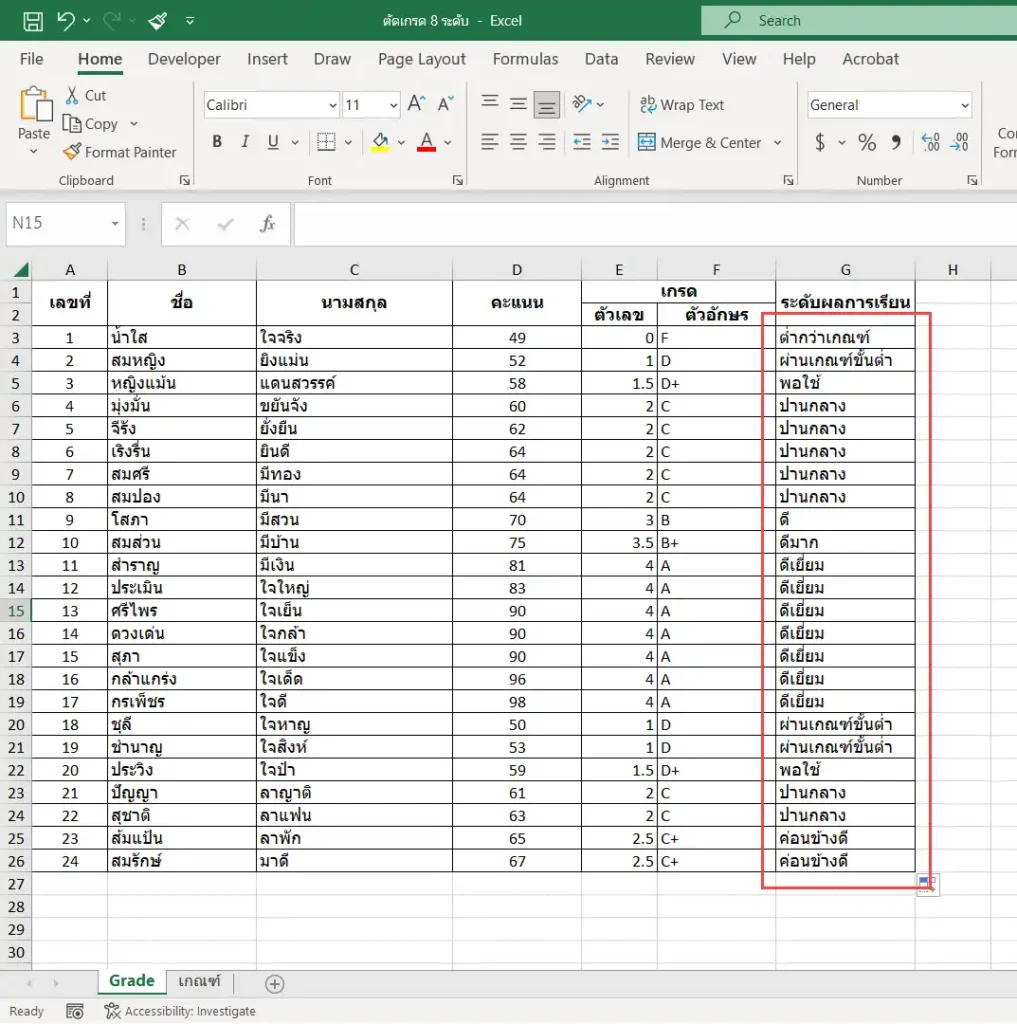This screenshot has height=1024, width=1017.
Task: Click Align Left icon
Action: pyautogui.click(x=490, y=142)
